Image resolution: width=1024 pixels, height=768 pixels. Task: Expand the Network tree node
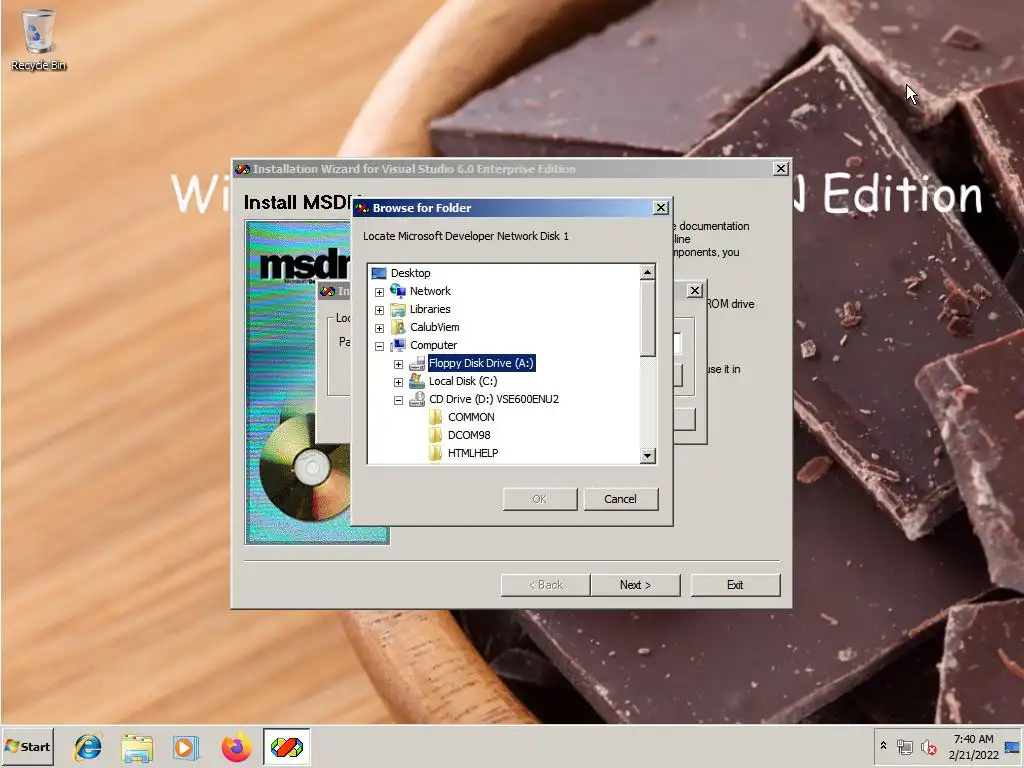379,292
